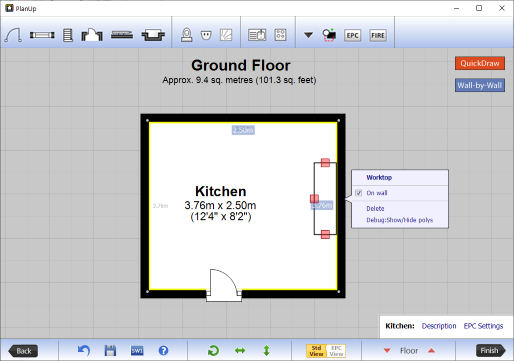Maximize the PlanUp window
Image resolution: width=514 pixels, height=361 pixels.
pos(479,8)
